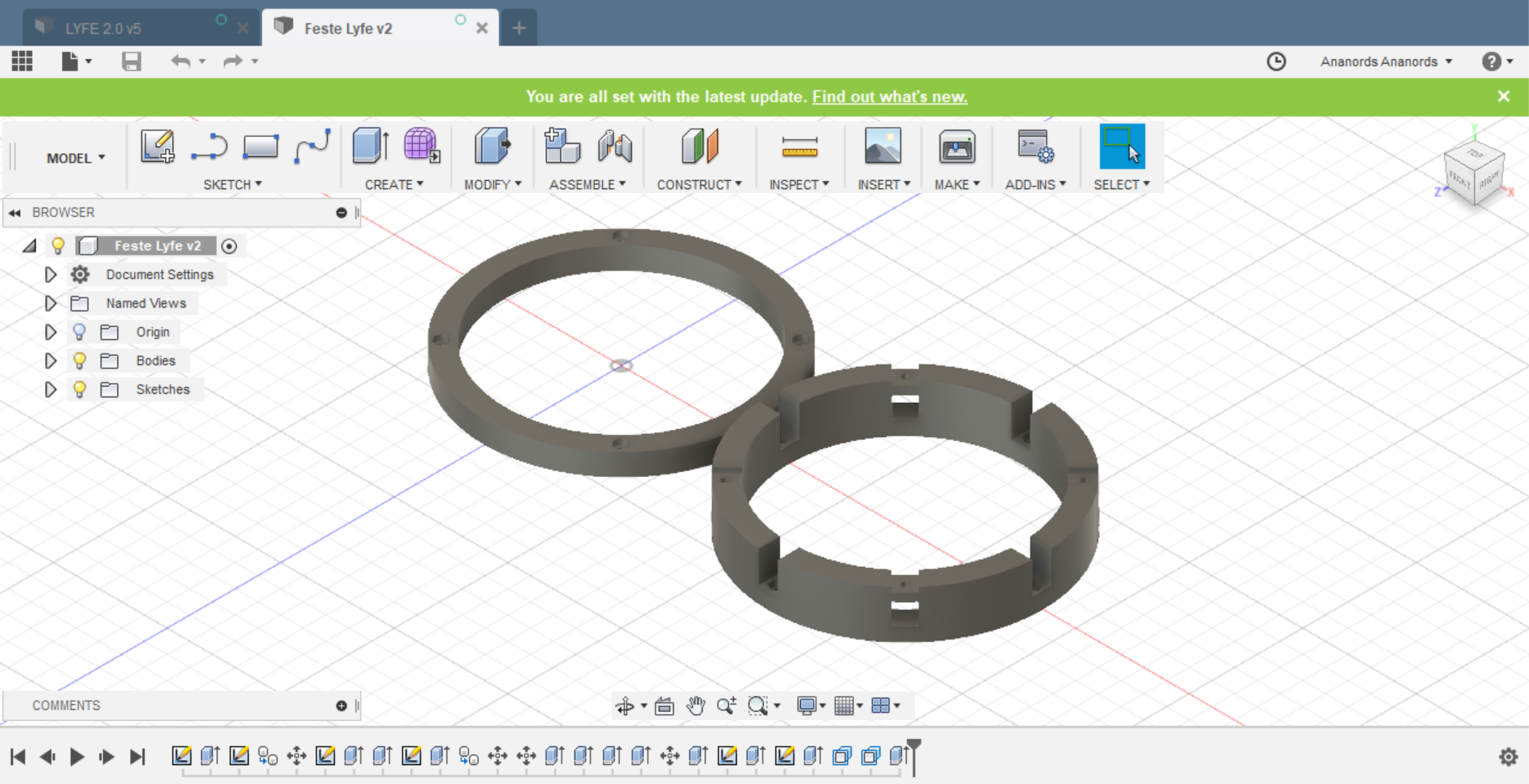This screenshot has height=784, width=1529.
Task: Open the Viewports layout dropdown
Action: [x=886, y=706]
